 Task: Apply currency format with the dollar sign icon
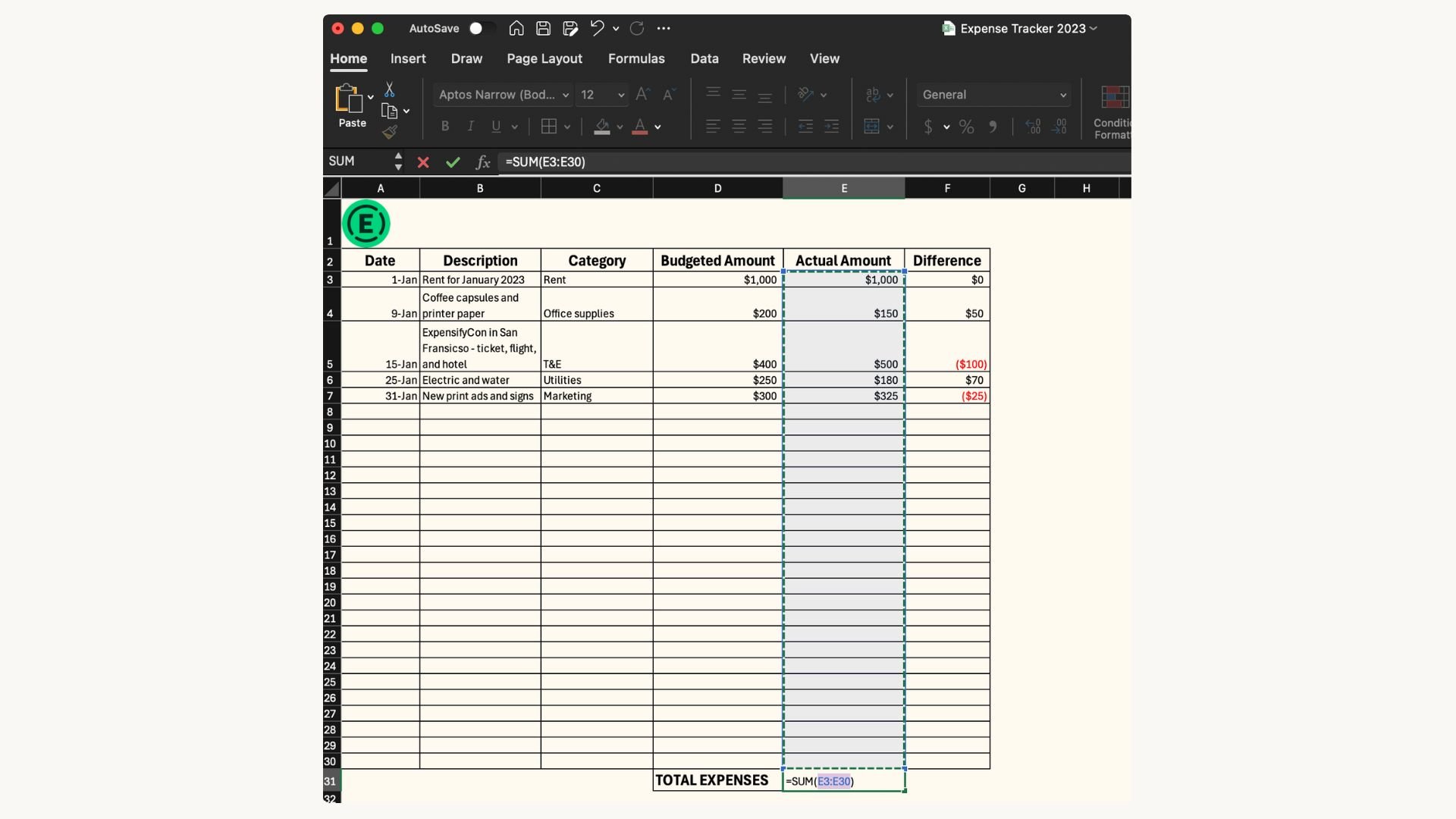click(928, 127)
